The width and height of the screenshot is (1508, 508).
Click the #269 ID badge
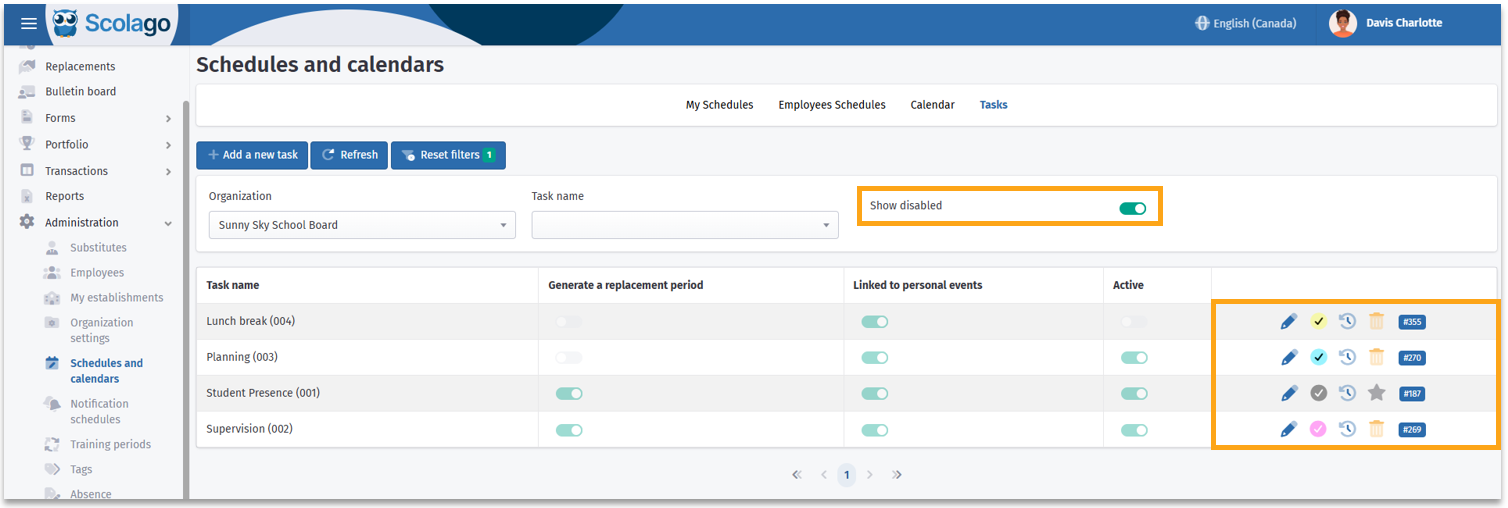click(1412, 430)
